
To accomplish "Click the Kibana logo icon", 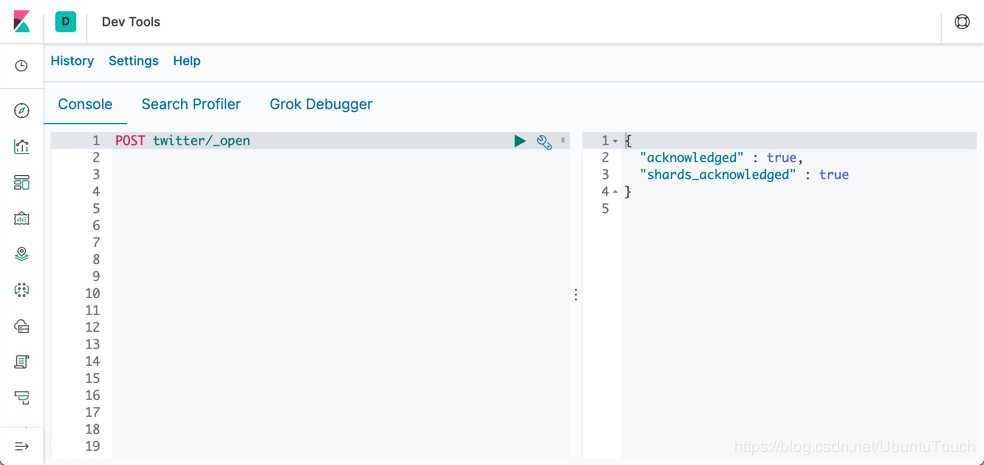I will (x=21, y=21).
